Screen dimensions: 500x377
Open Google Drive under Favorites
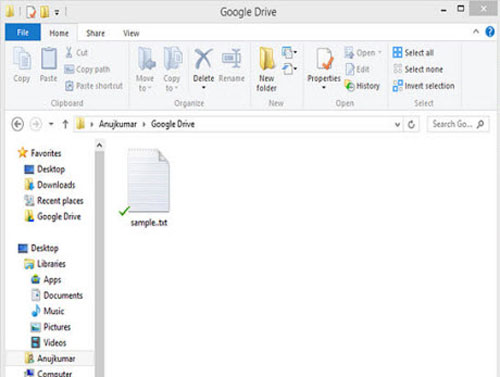[53, 216]
